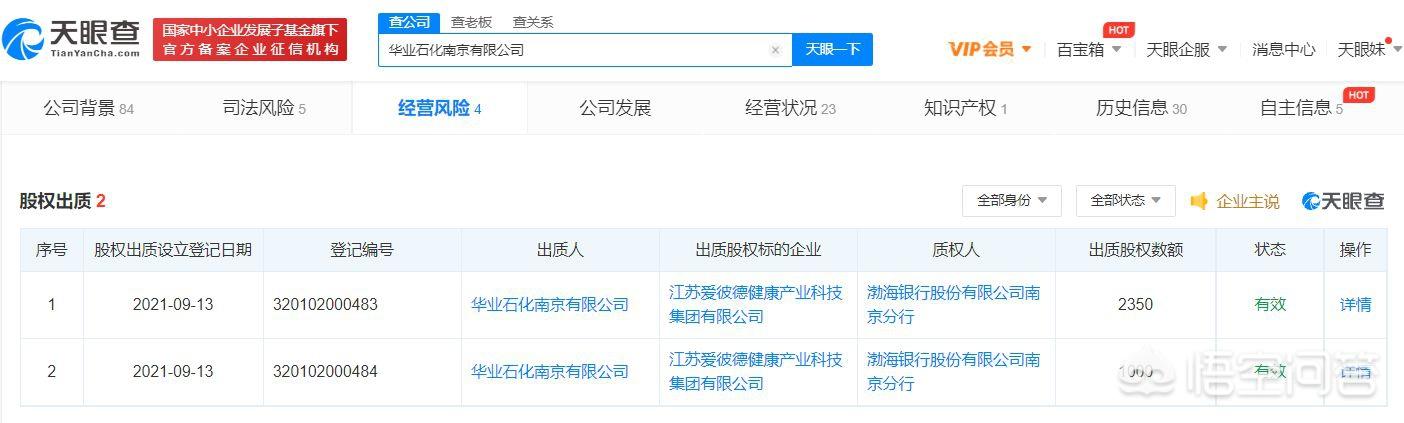Click the 企业主说 link
Screen dimensions: 1404x423
pyautogui.click(x=1248, y=201)
